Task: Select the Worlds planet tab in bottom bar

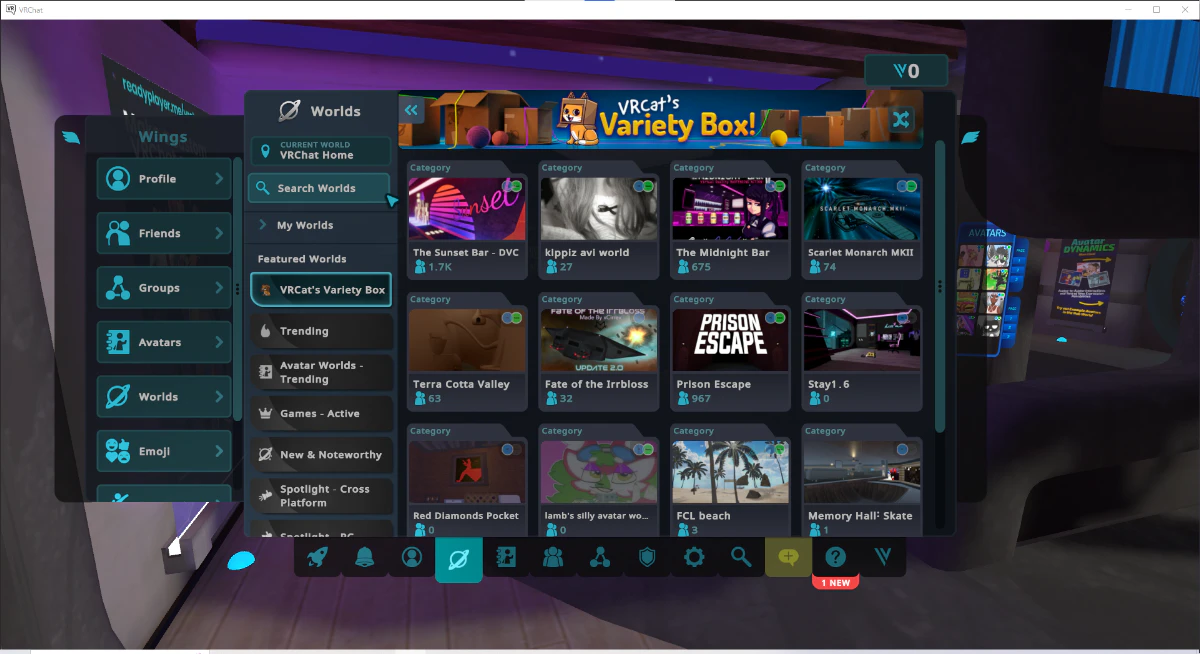Action: (x=459, y=559)
